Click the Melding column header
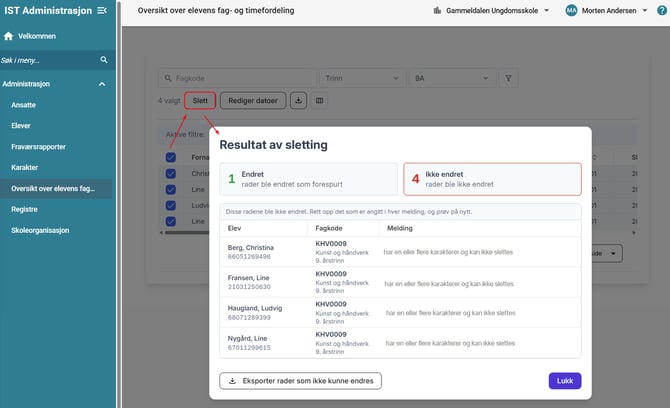This screenshot has width=670, height=408. pyautogui.click(x=400, y=228)
